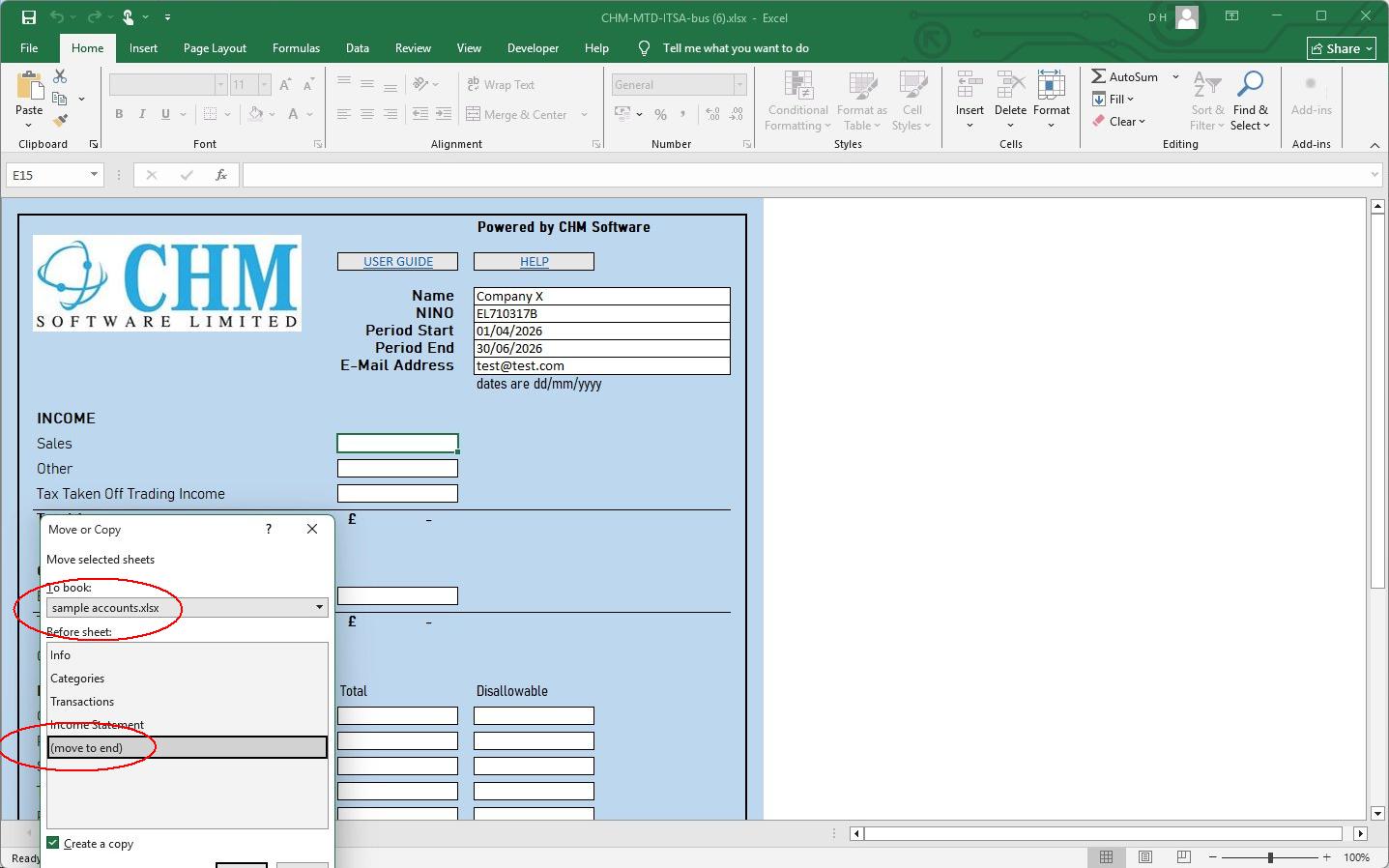1389x868 pixels.
Task: Switch to the Page Layout tab
Action: tap(215, 47)
